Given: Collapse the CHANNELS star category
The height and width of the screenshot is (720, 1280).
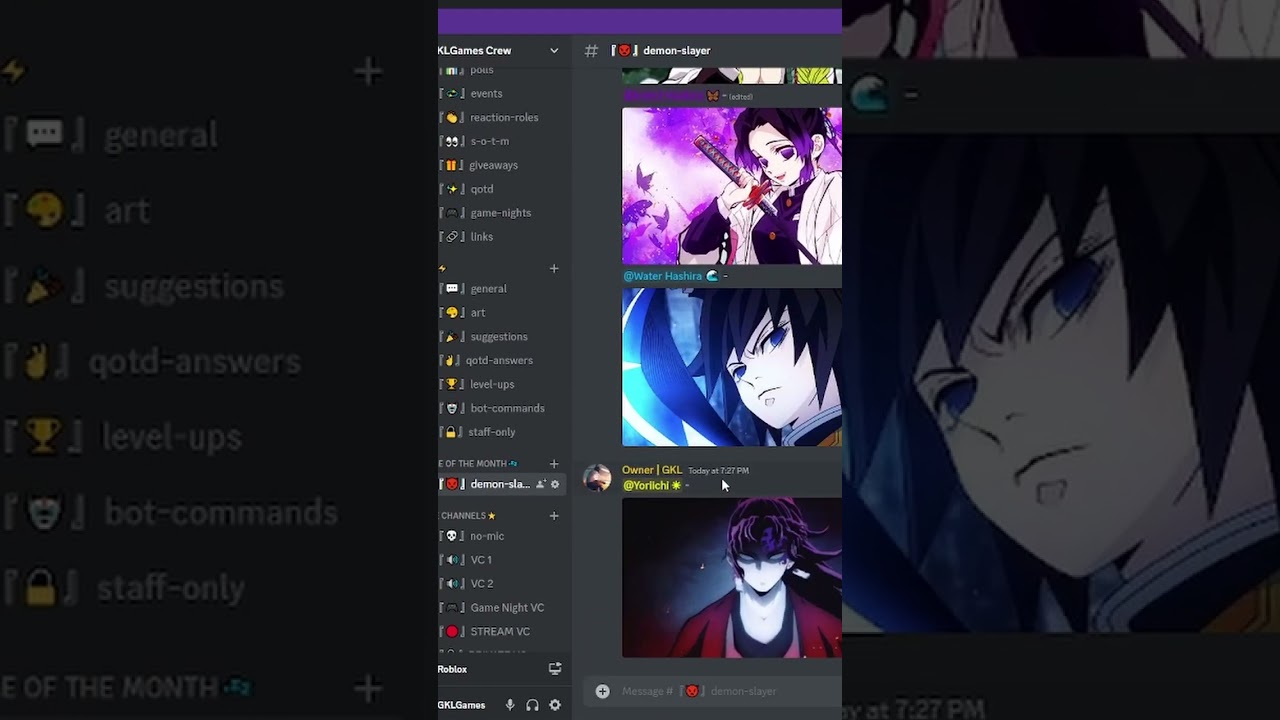Looking at the screenshot, I should [x=467, y=516].
